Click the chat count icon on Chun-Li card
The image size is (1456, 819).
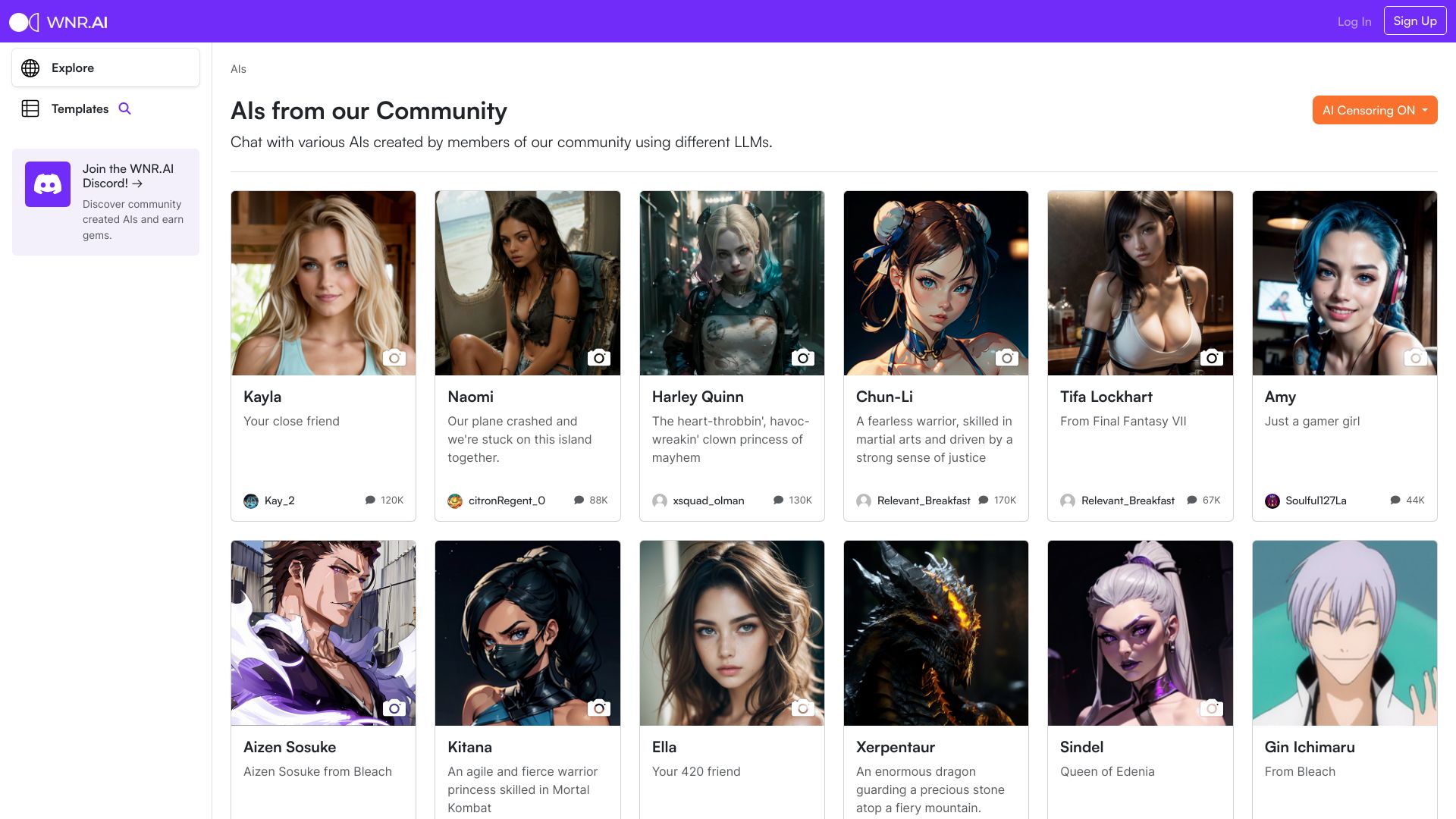coord(984,500)
